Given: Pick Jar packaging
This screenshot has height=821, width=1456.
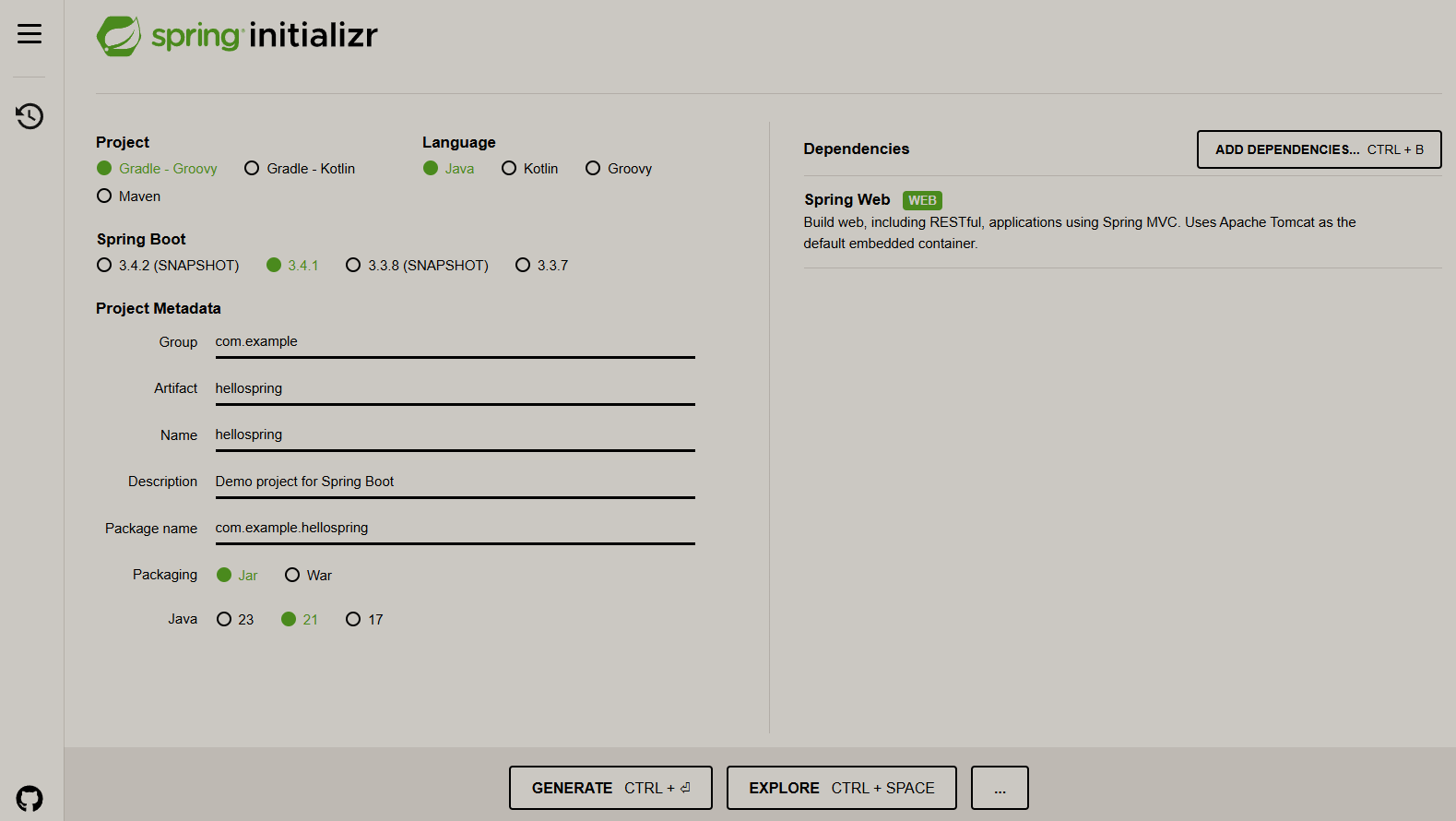Looking at the screenshot, I should pos(237,576).
